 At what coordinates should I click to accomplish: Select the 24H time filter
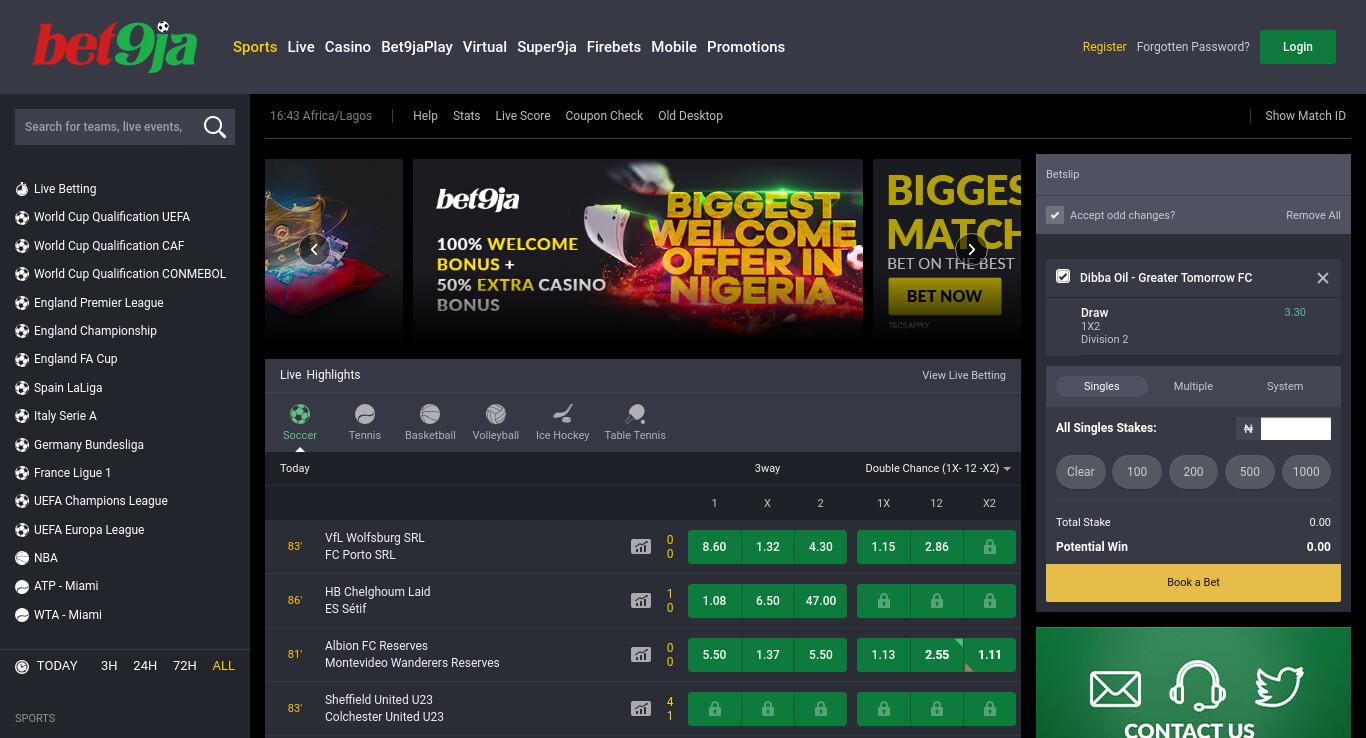pyautogui.click(x=145, y=666)
